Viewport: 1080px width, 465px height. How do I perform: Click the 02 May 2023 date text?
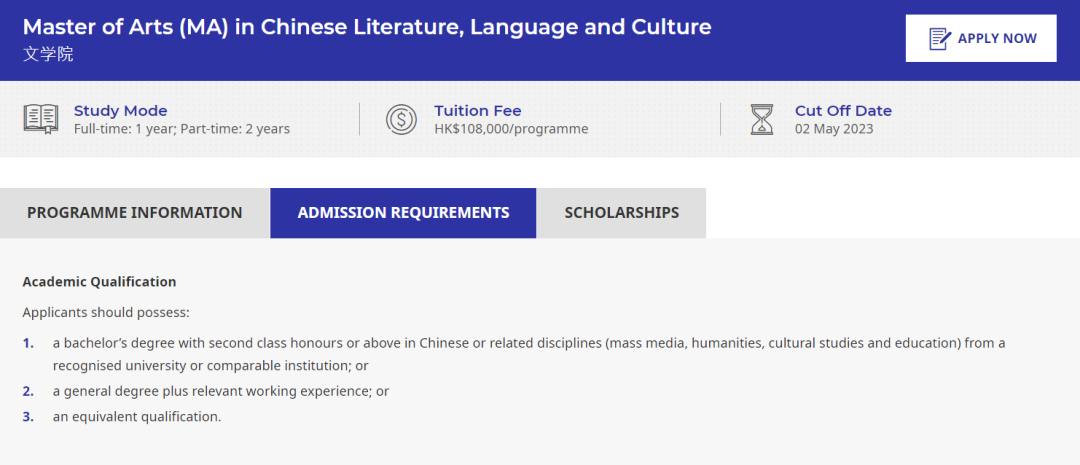tap(833, 129)
